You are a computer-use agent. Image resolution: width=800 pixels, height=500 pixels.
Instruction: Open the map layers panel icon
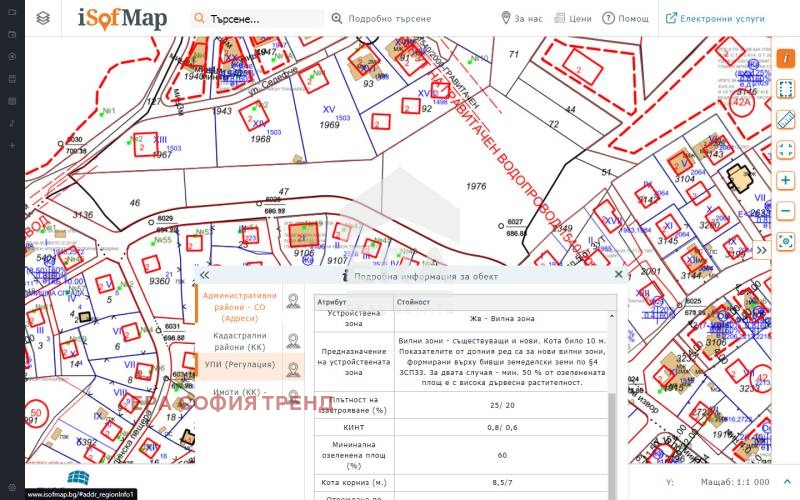point(42,18)
